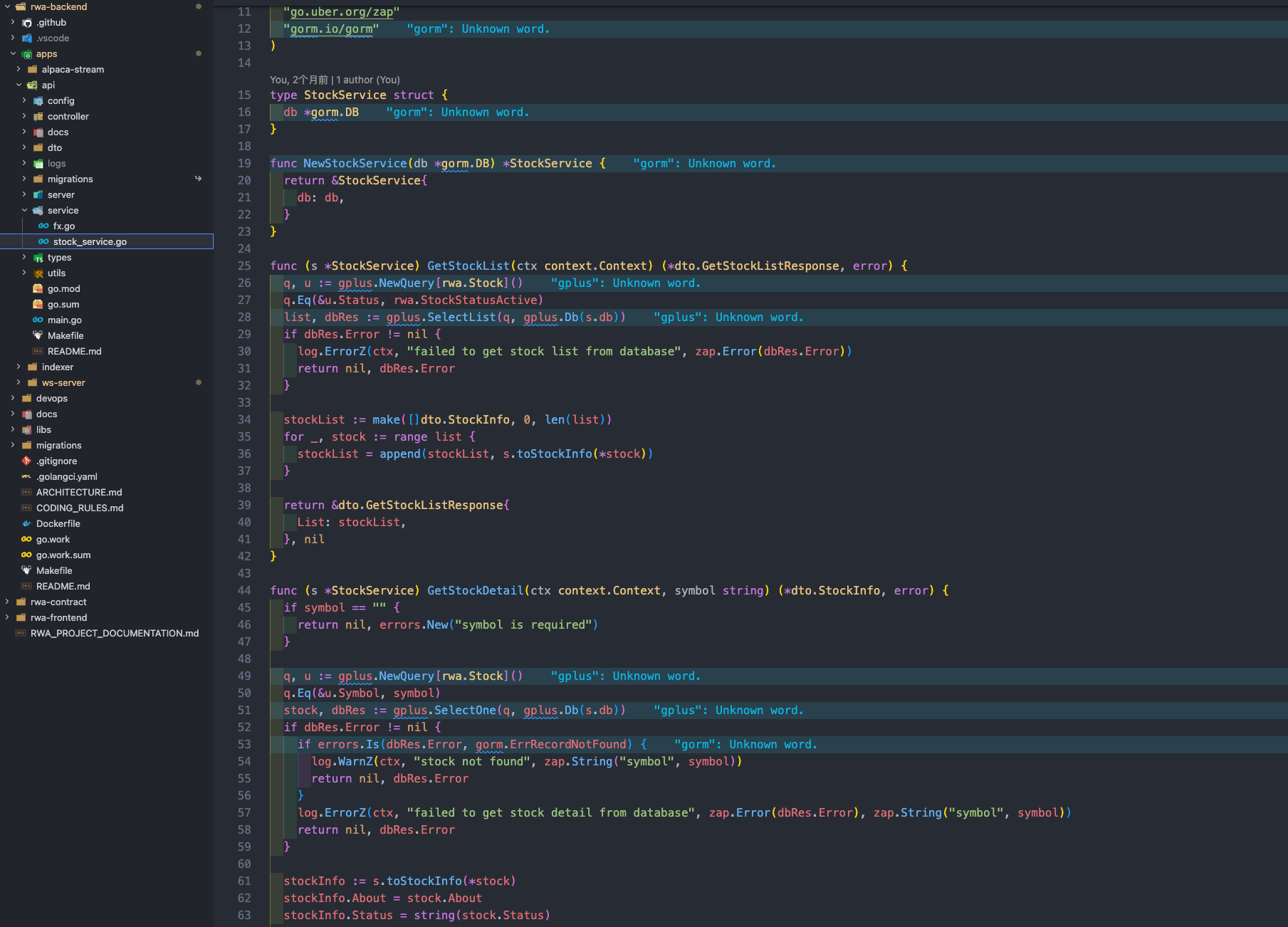Click the devops folder icon
The image size is (1288, 927).
tap(26, 398)
